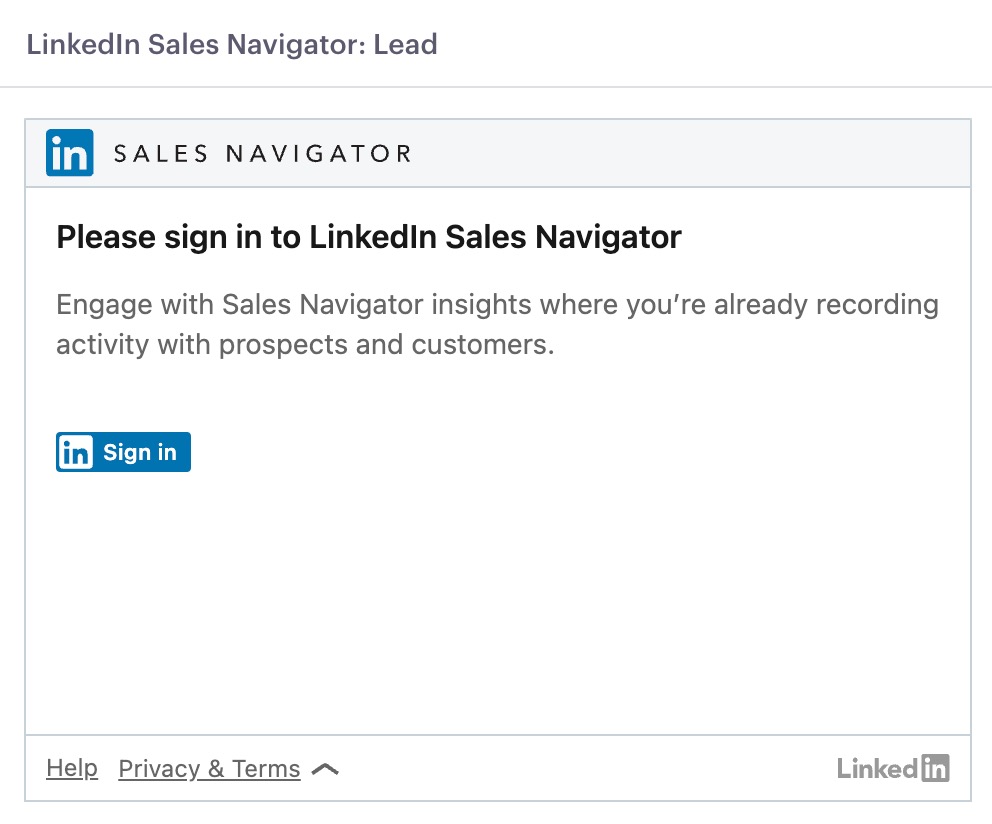
Task: Click the Please sign in heading
Action: (x=369, y=237)
